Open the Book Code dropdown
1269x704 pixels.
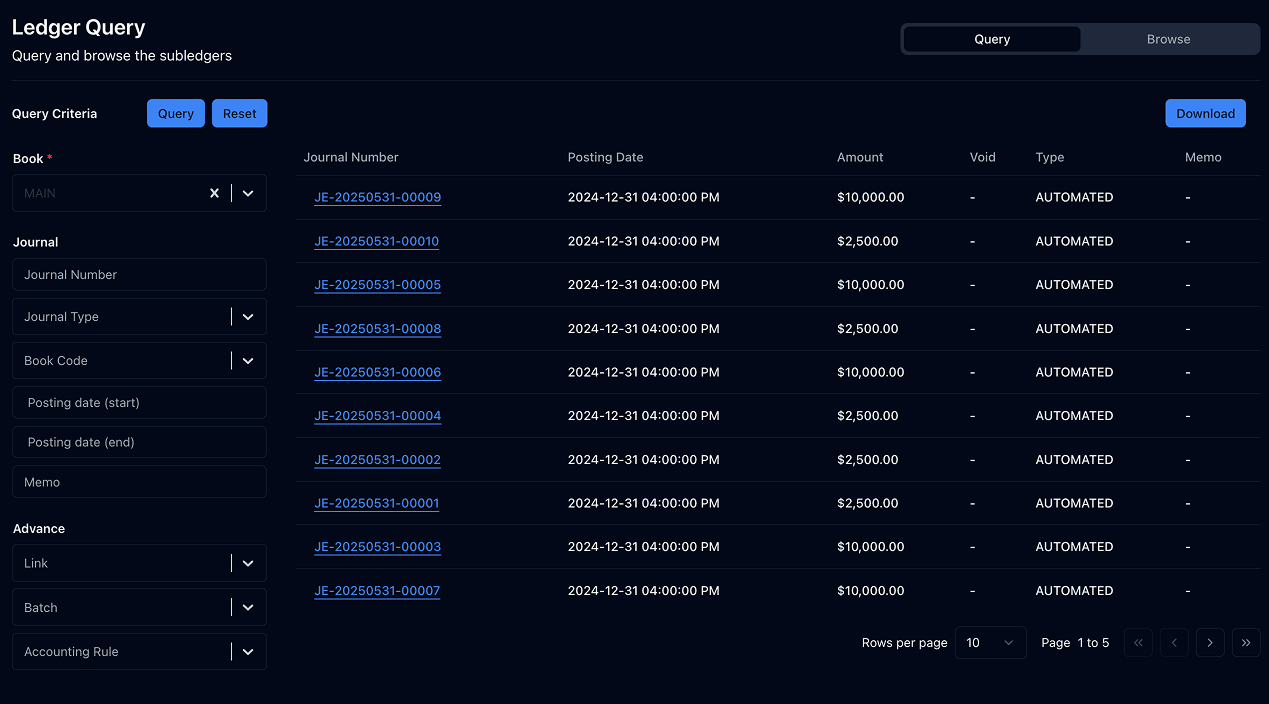[140, 360]
